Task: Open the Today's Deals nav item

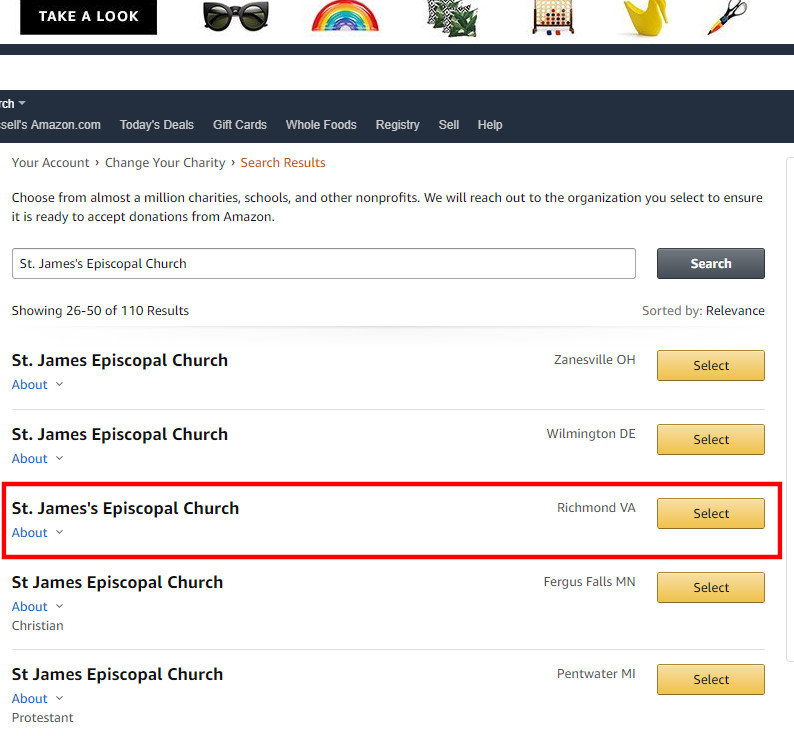Action: pyautogui.click(x=157, y=125)
